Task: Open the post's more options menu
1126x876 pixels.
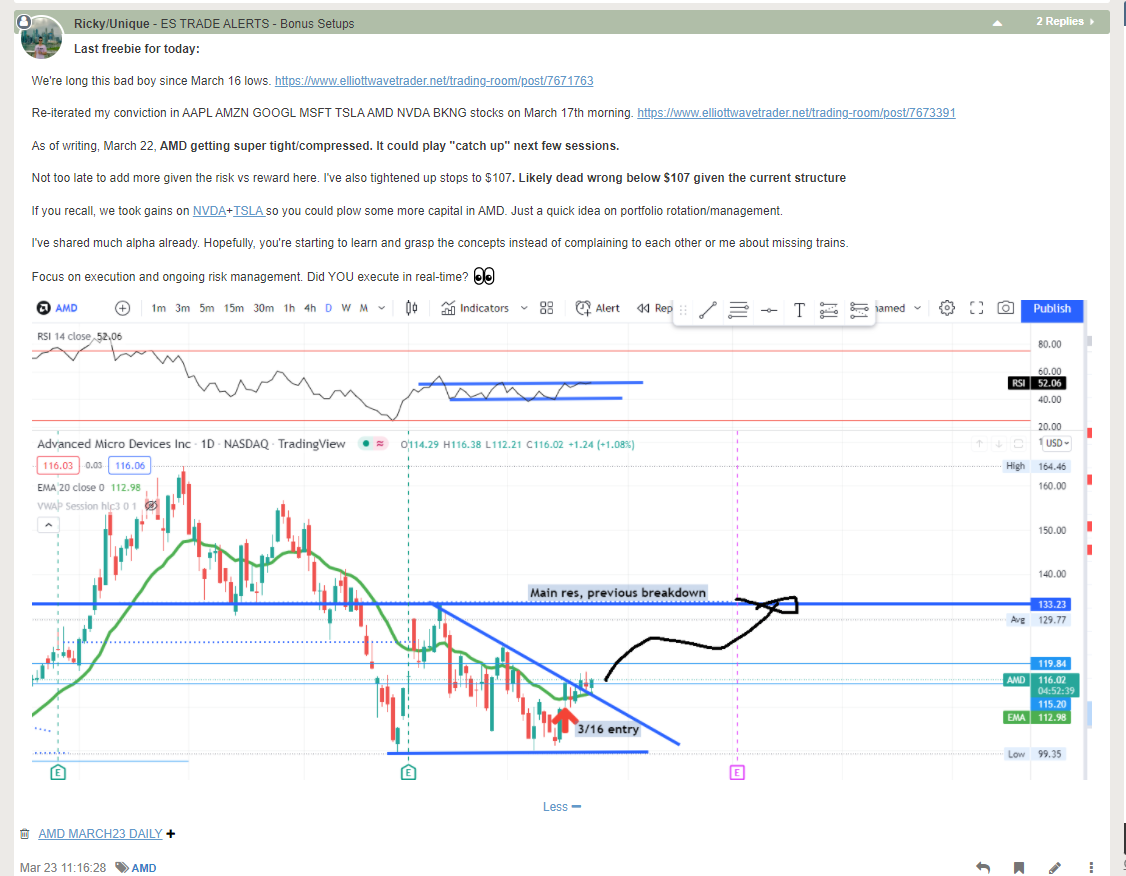Action: [x=1090, y=867]
